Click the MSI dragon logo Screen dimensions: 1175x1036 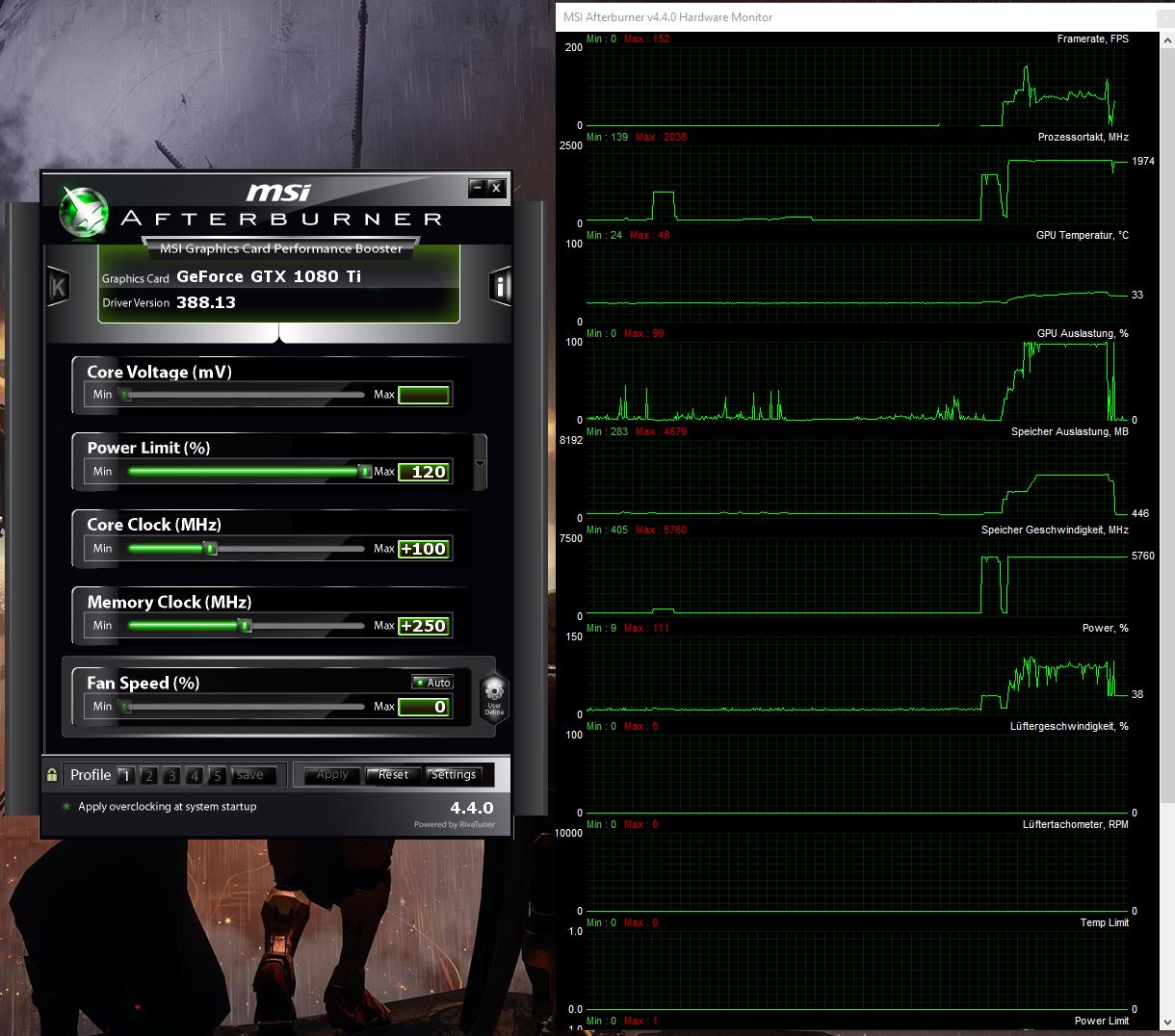(84, 211)
